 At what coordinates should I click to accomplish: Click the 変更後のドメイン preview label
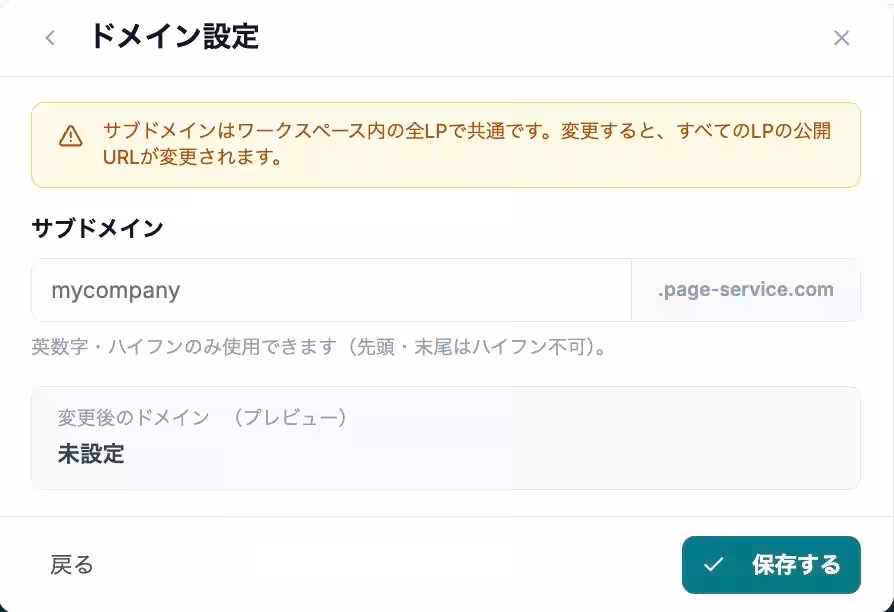[133, 418]
